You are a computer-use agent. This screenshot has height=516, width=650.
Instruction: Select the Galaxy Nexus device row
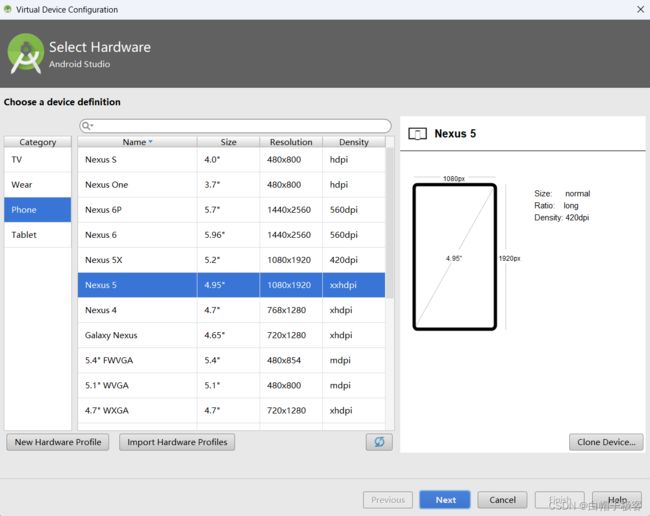(231, 335)
